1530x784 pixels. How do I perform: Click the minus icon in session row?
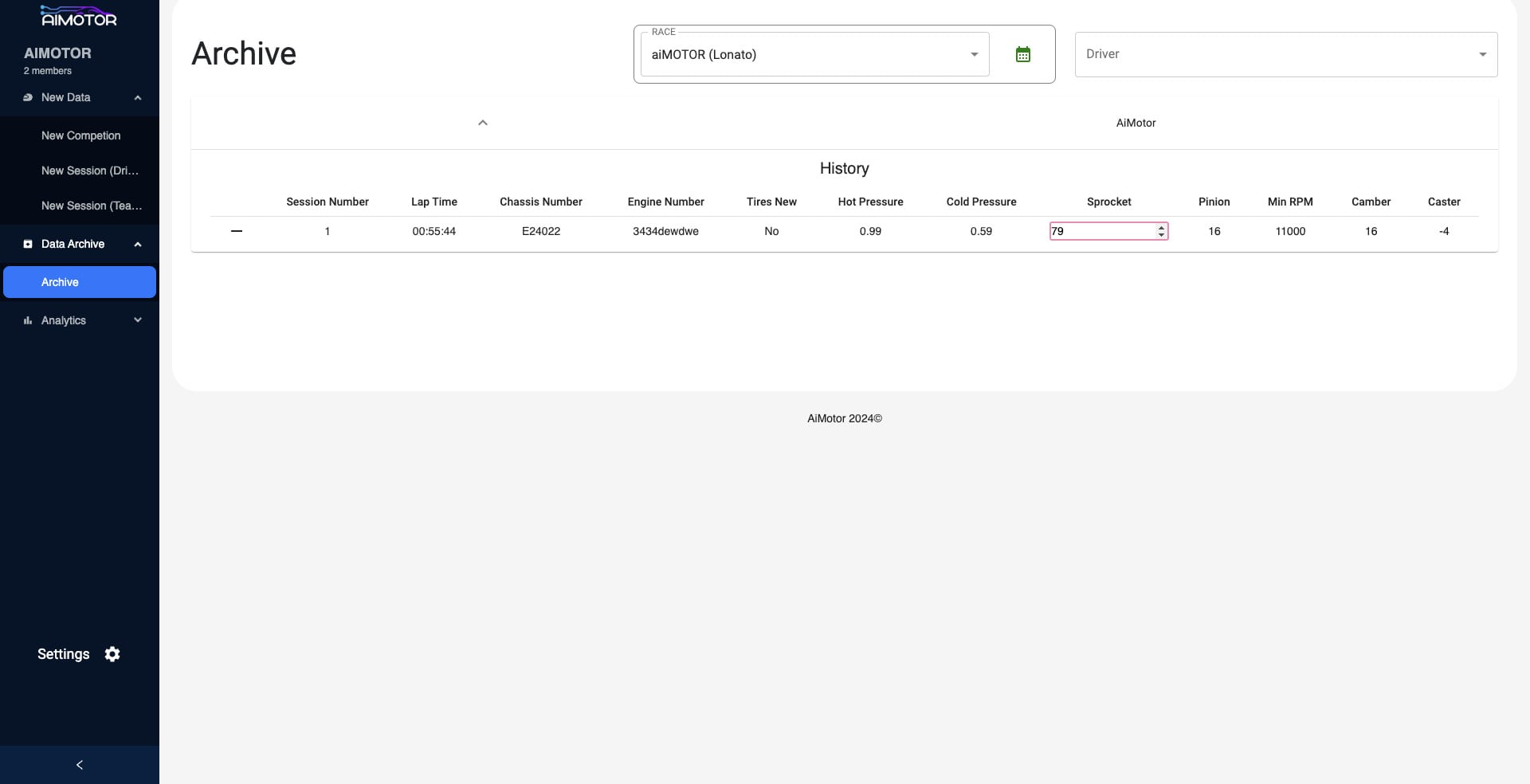(x=237, y=231)
